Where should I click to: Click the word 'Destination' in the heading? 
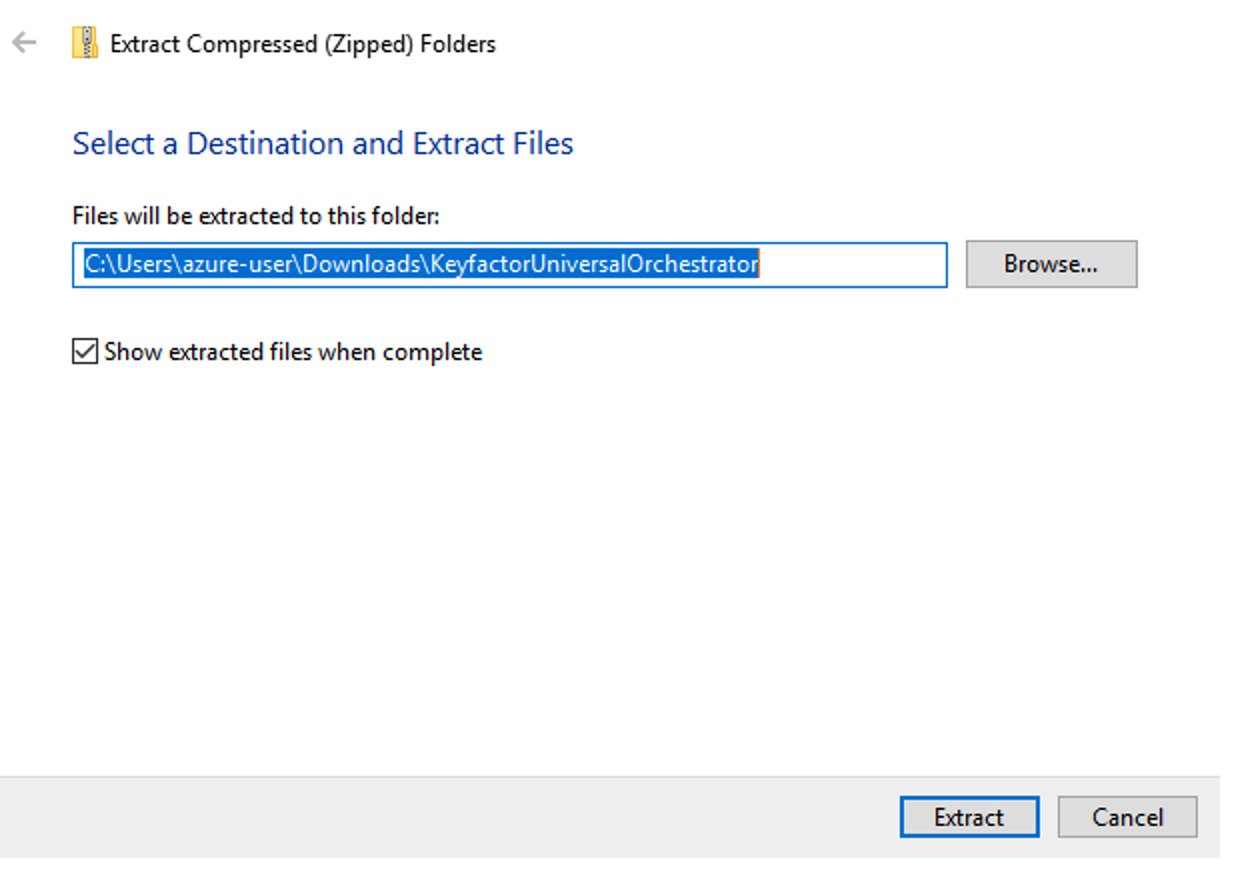(266, 144)
